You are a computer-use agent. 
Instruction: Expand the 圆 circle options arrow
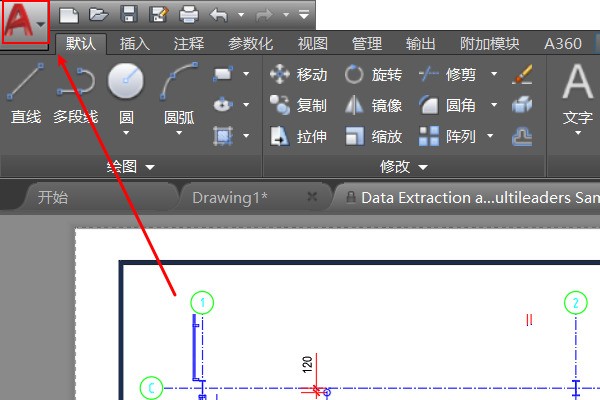126,133
